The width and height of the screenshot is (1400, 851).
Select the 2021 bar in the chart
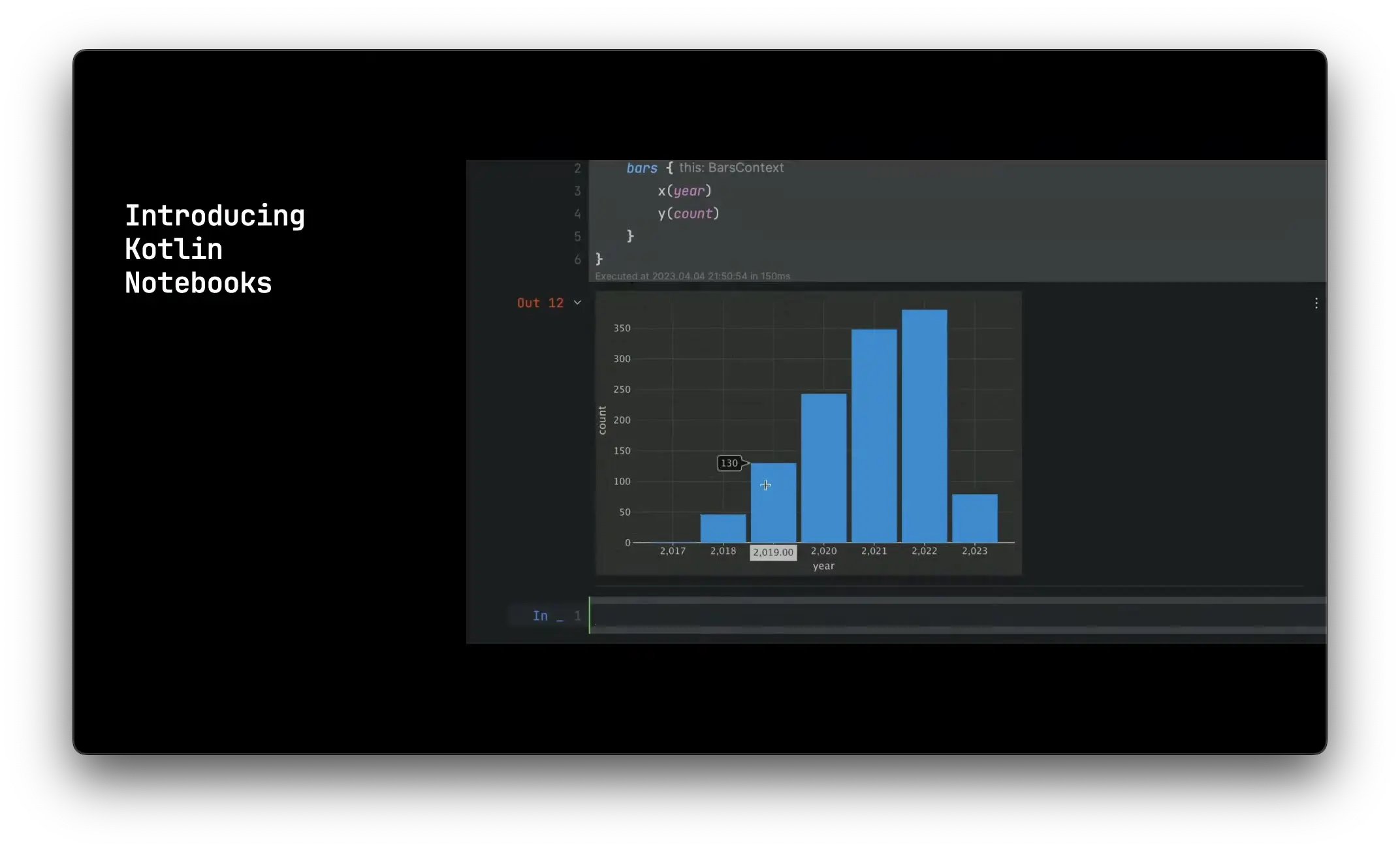874,436
